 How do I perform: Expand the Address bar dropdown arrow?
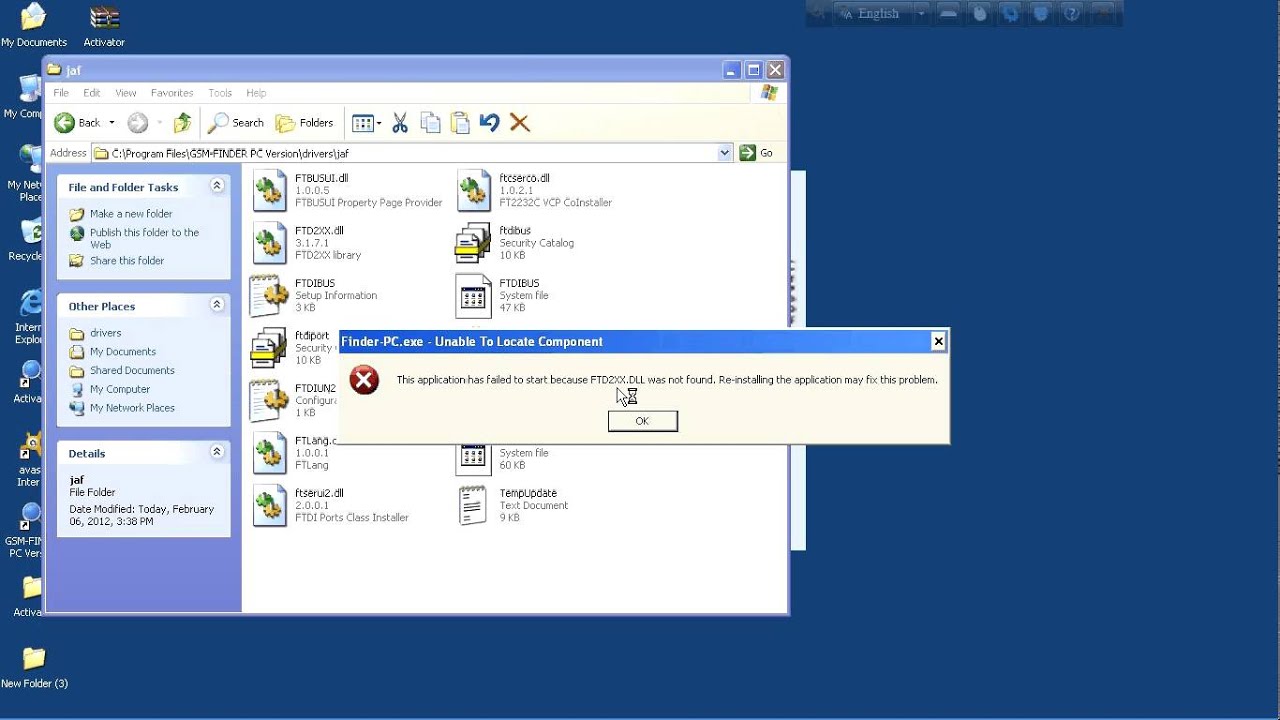coord(725,153)
